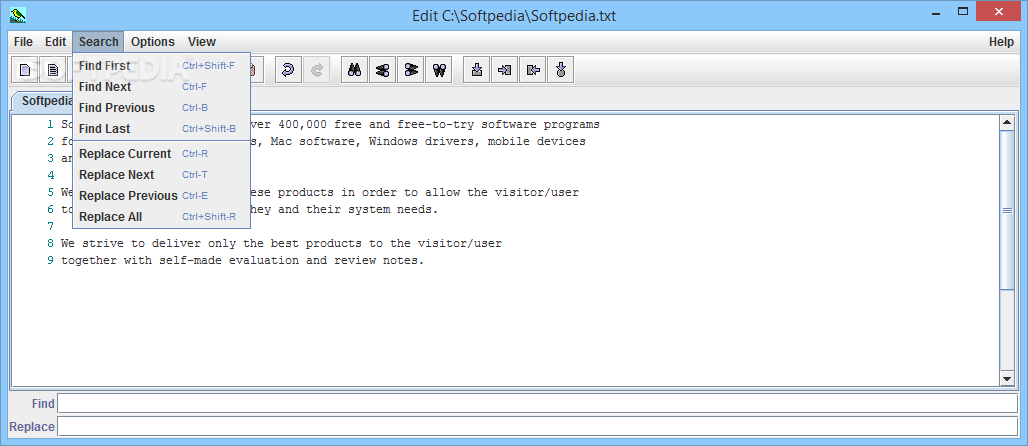Choose Find Previous from Search menu
The height and width of the screenshot is (446, 1028).
point(161,108)
